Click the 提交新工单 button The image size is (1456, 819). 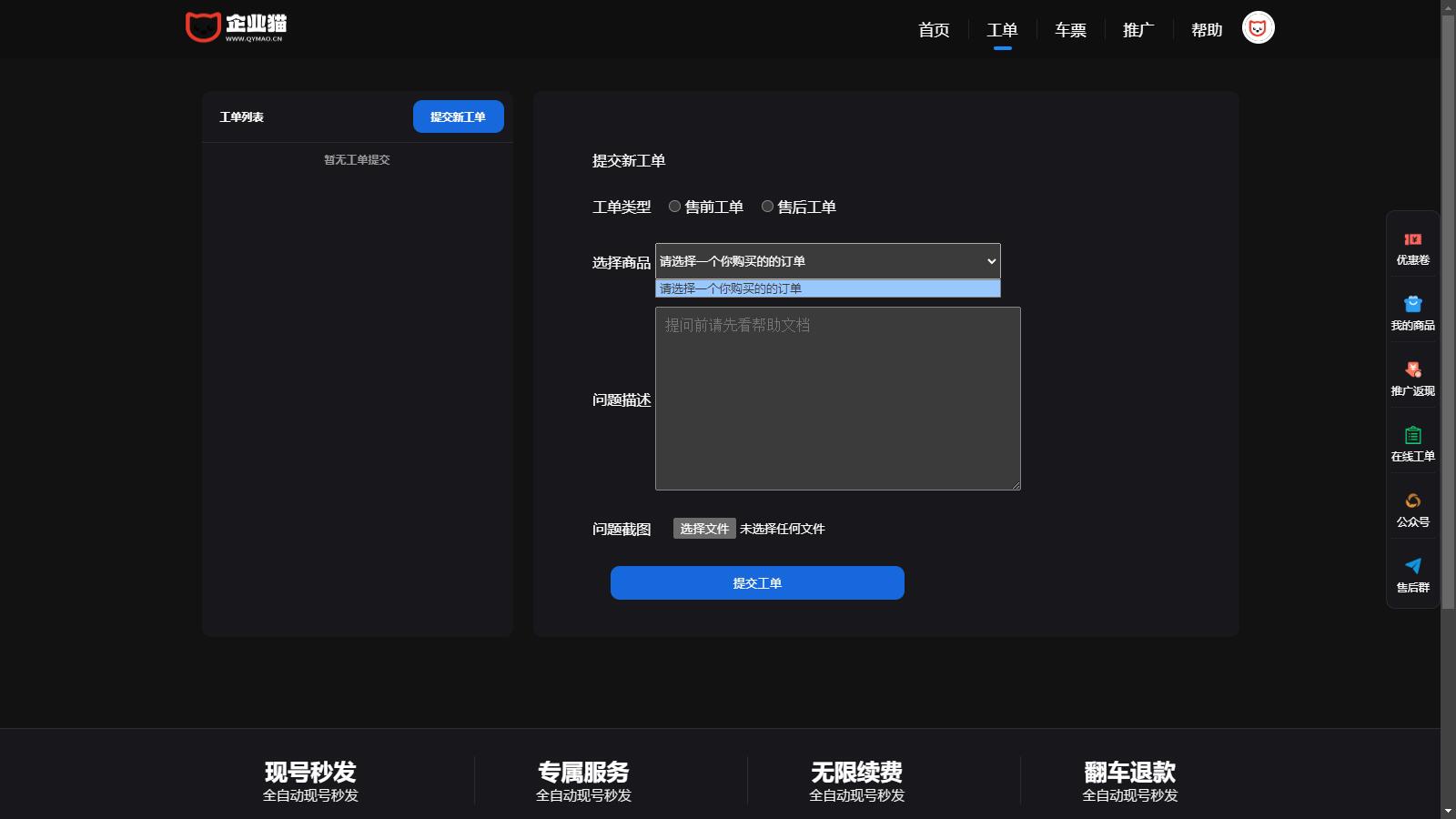458,116
